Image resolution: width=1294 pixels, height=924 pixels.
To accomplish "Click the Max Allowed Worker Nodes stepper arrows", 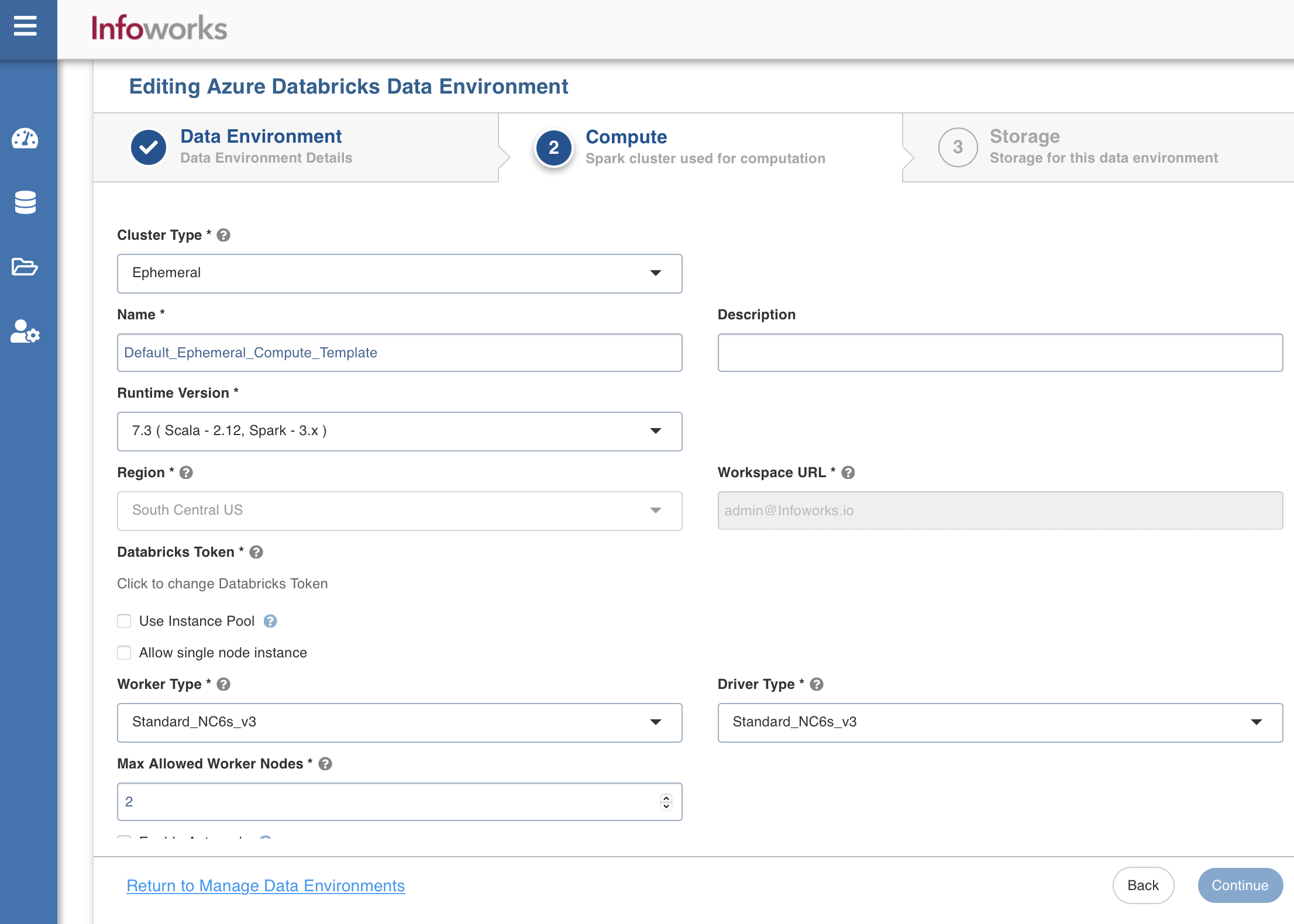I will click(x=666, y=802).
